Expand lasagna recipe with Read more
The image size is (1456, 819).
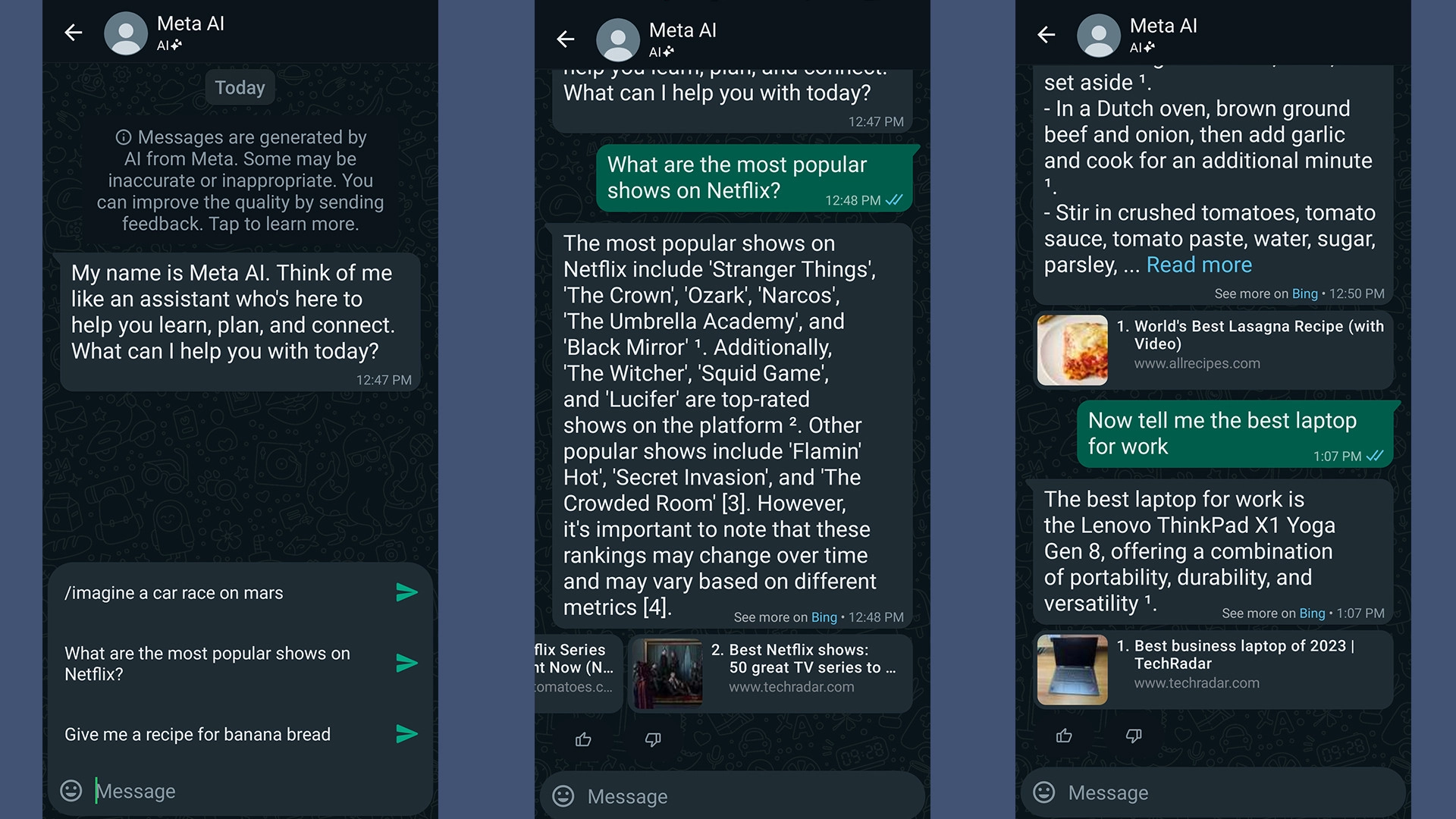1199,265
